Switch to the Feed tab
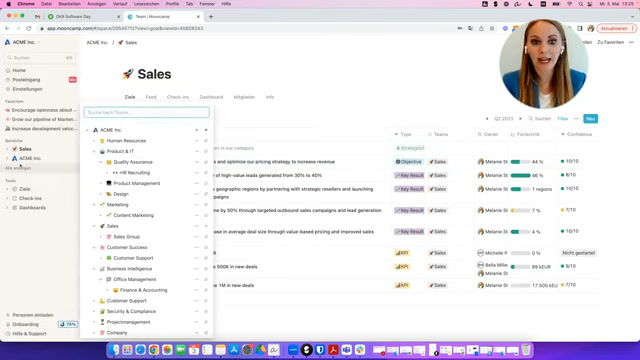The image size is (640, 360). tap(151, 97)
